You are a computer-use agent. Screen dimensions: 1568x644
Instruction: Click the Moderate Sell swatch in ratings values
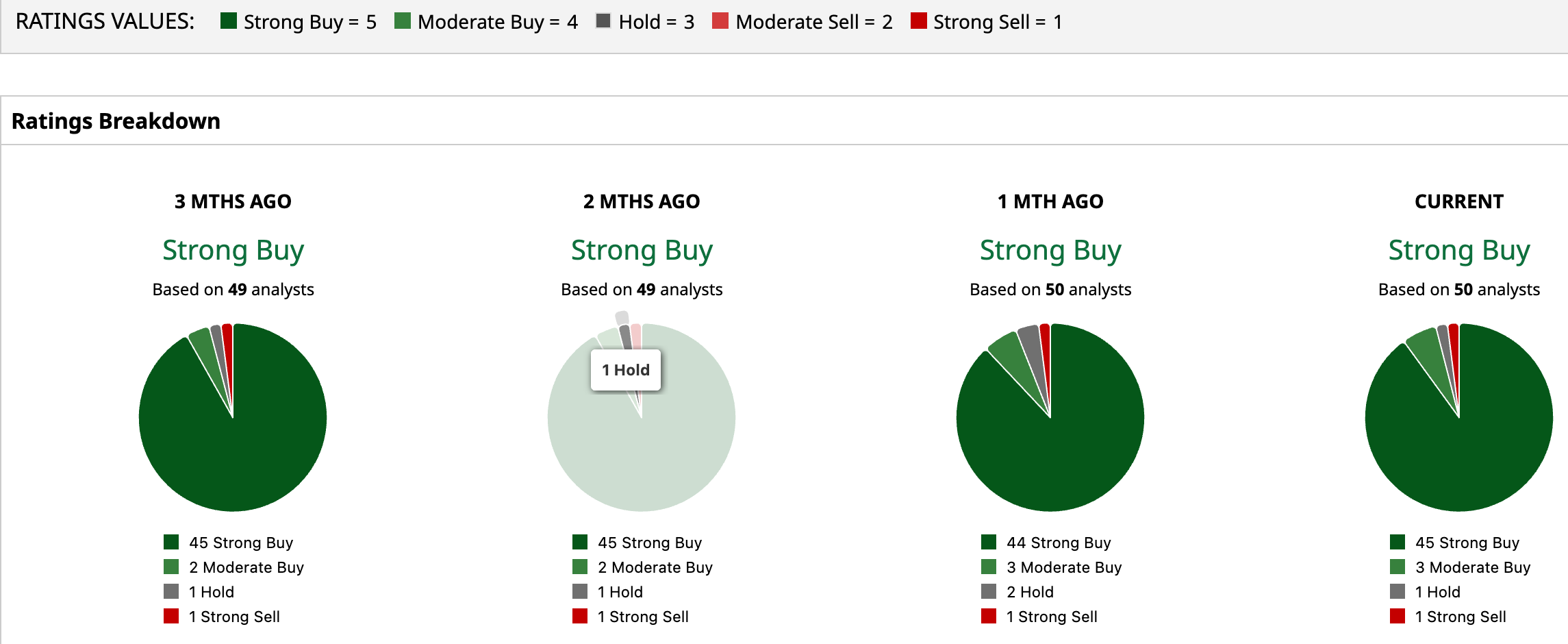(x=720, y=21)
